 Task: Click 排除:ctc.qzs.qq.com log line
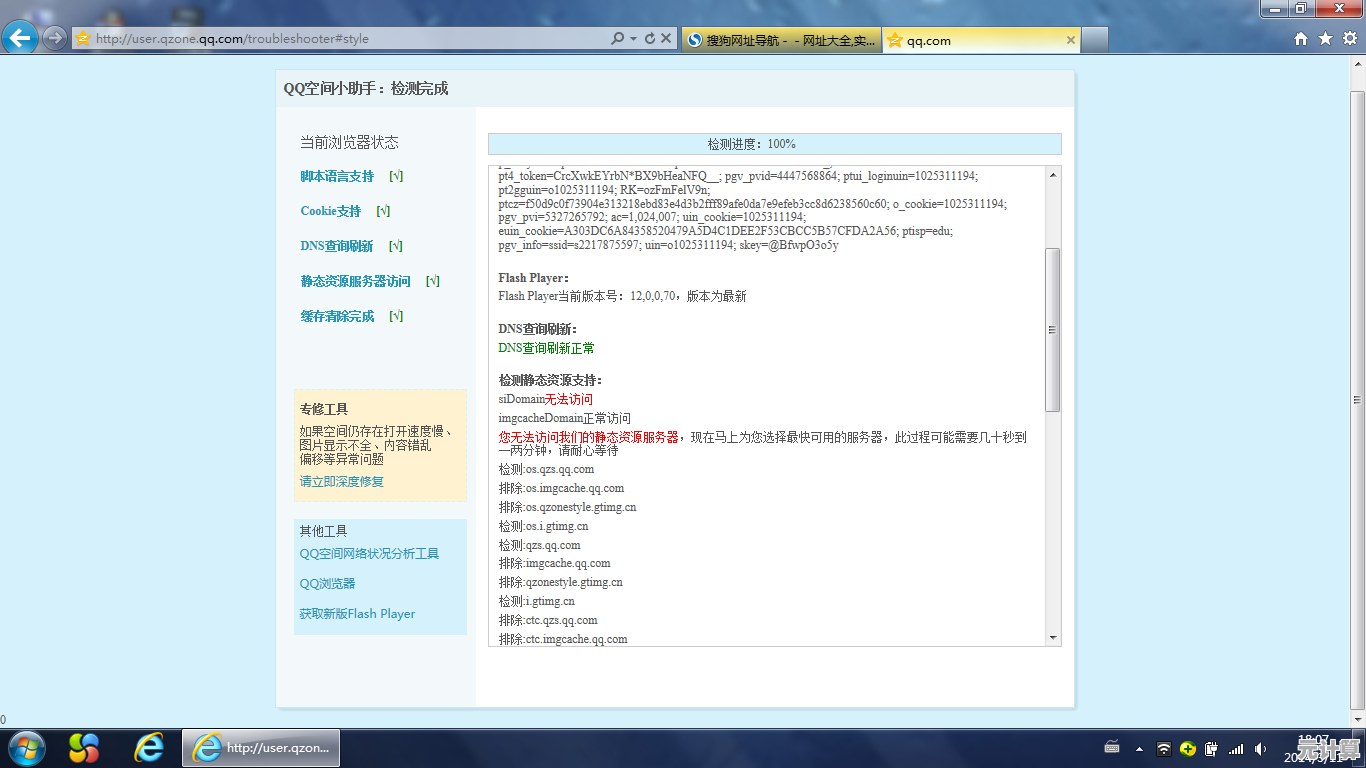click(548, 620)
